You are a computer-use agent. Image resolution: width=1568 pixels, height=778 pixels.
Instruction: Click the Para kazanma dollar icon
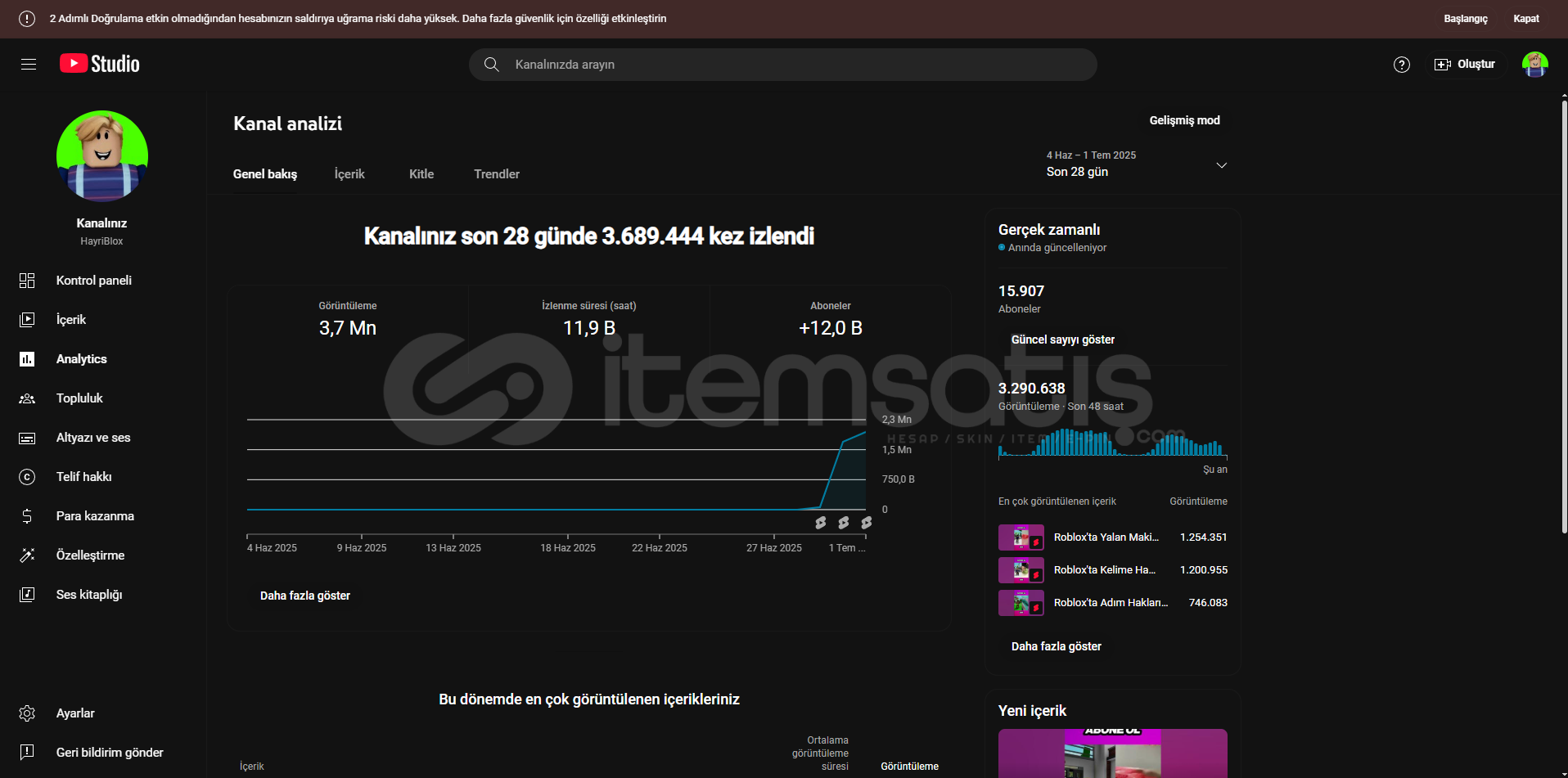27,516
